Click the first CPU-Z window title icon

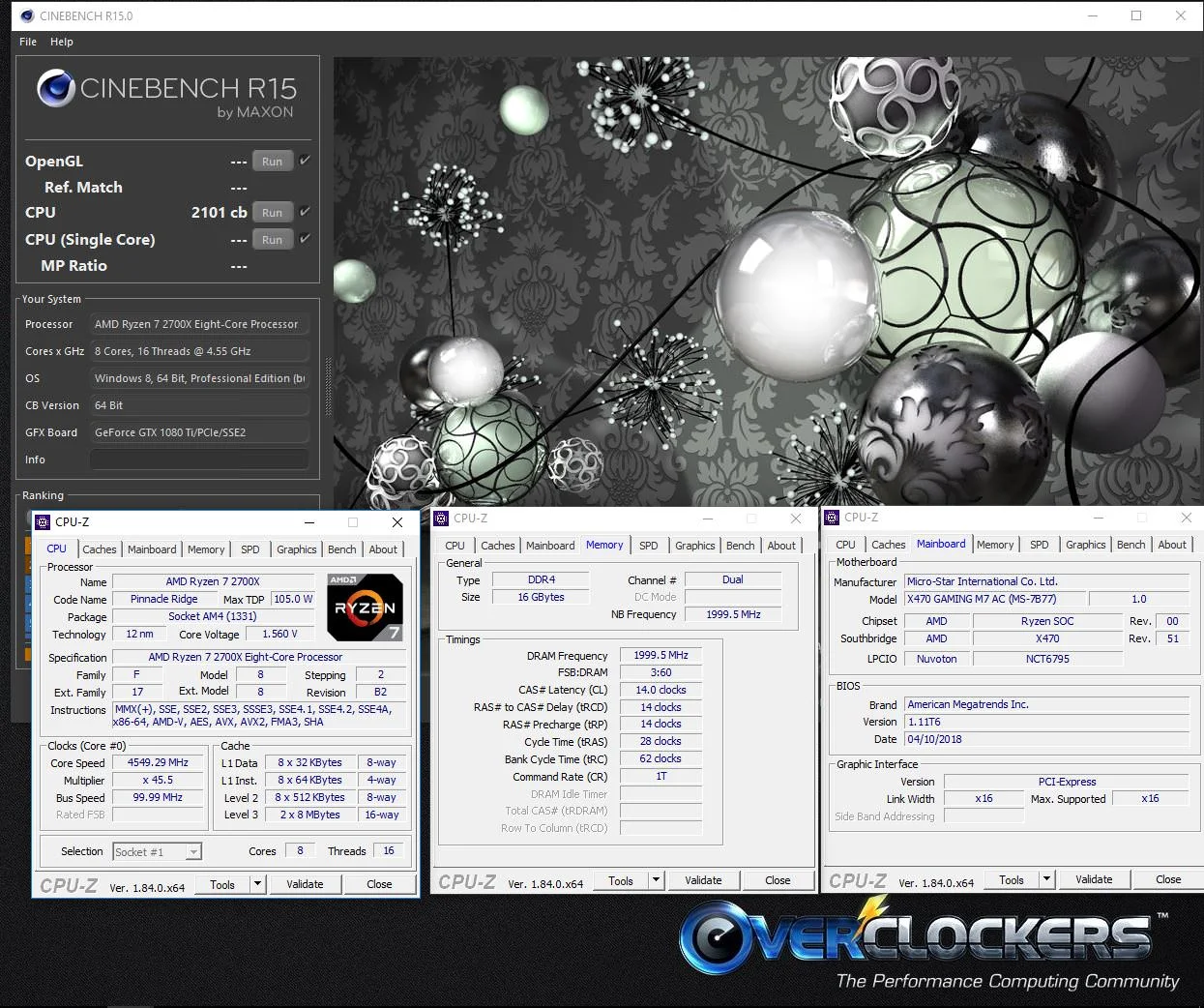[x=43, y=522]
